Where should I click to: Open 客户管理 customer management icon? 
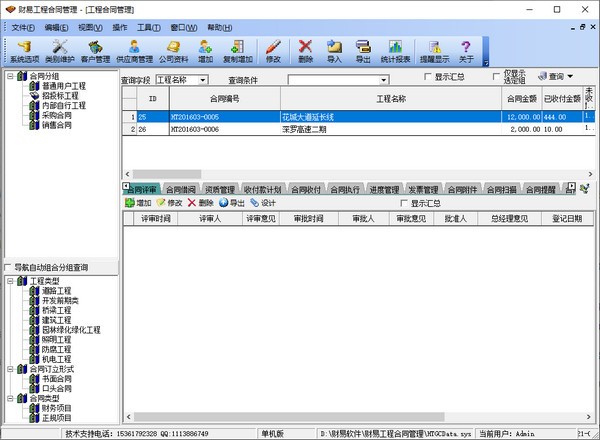95,51
